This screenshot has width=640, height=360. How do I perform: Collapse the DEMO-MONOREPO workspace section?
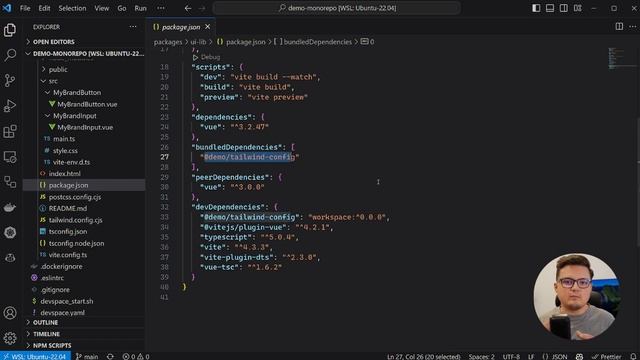[x=84, y=53]
